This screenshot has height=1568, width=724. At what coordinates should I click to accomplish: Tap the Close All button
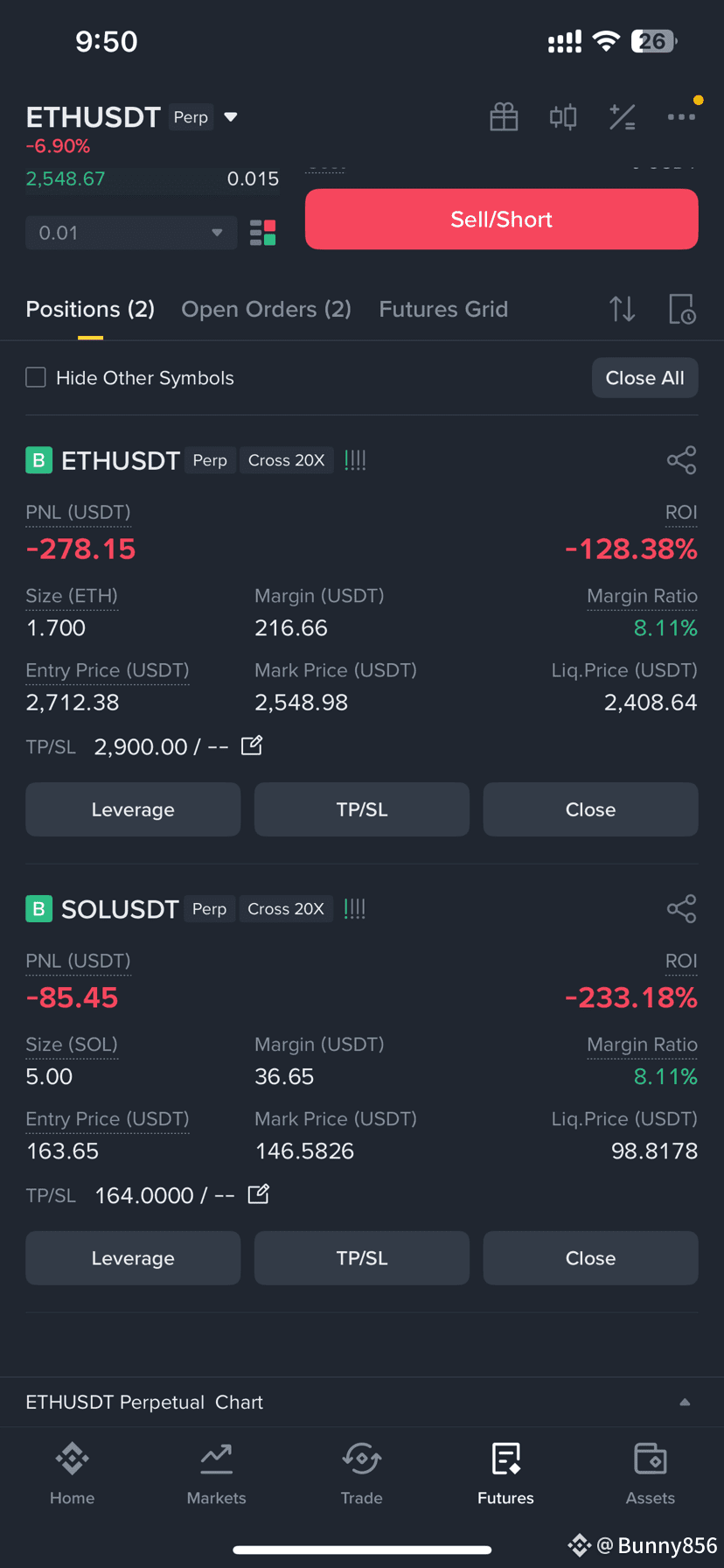point(645,378)
